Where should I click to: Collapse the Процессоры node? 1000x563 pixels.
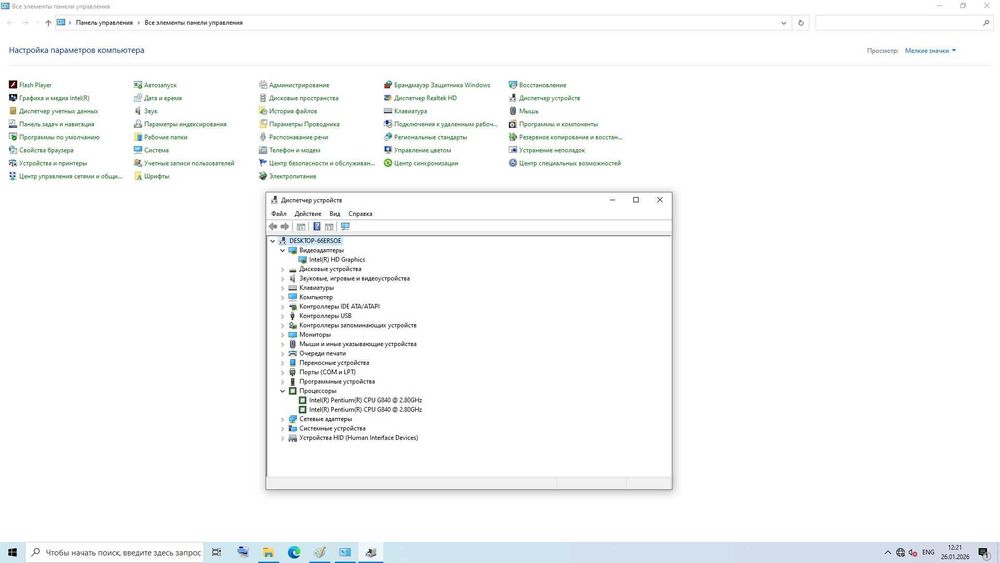[x=283, y=391]
